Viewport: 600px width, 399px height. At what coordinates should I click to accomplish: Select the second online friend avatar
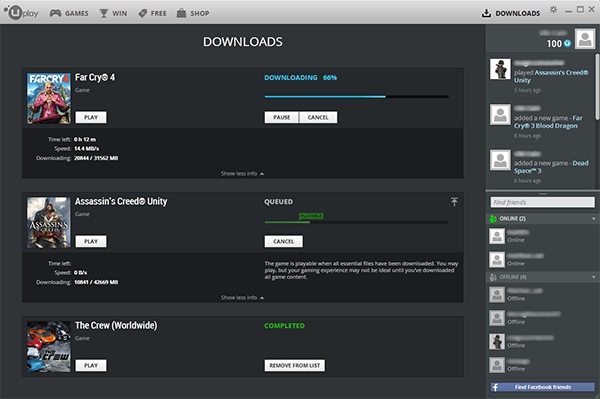click(497, 259)
